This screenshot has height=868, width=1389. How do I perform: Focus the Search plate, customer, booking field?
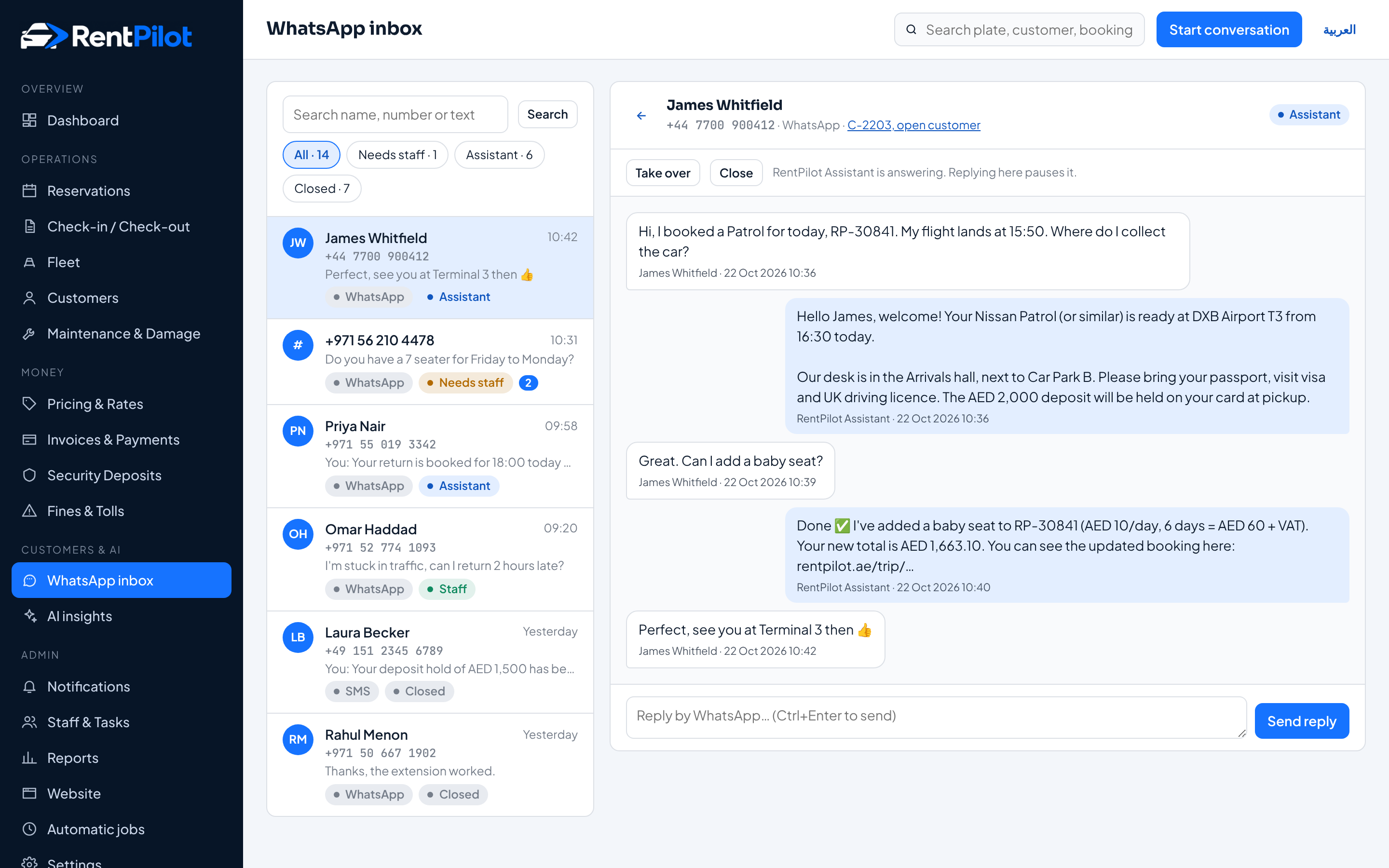(1019, 30)
